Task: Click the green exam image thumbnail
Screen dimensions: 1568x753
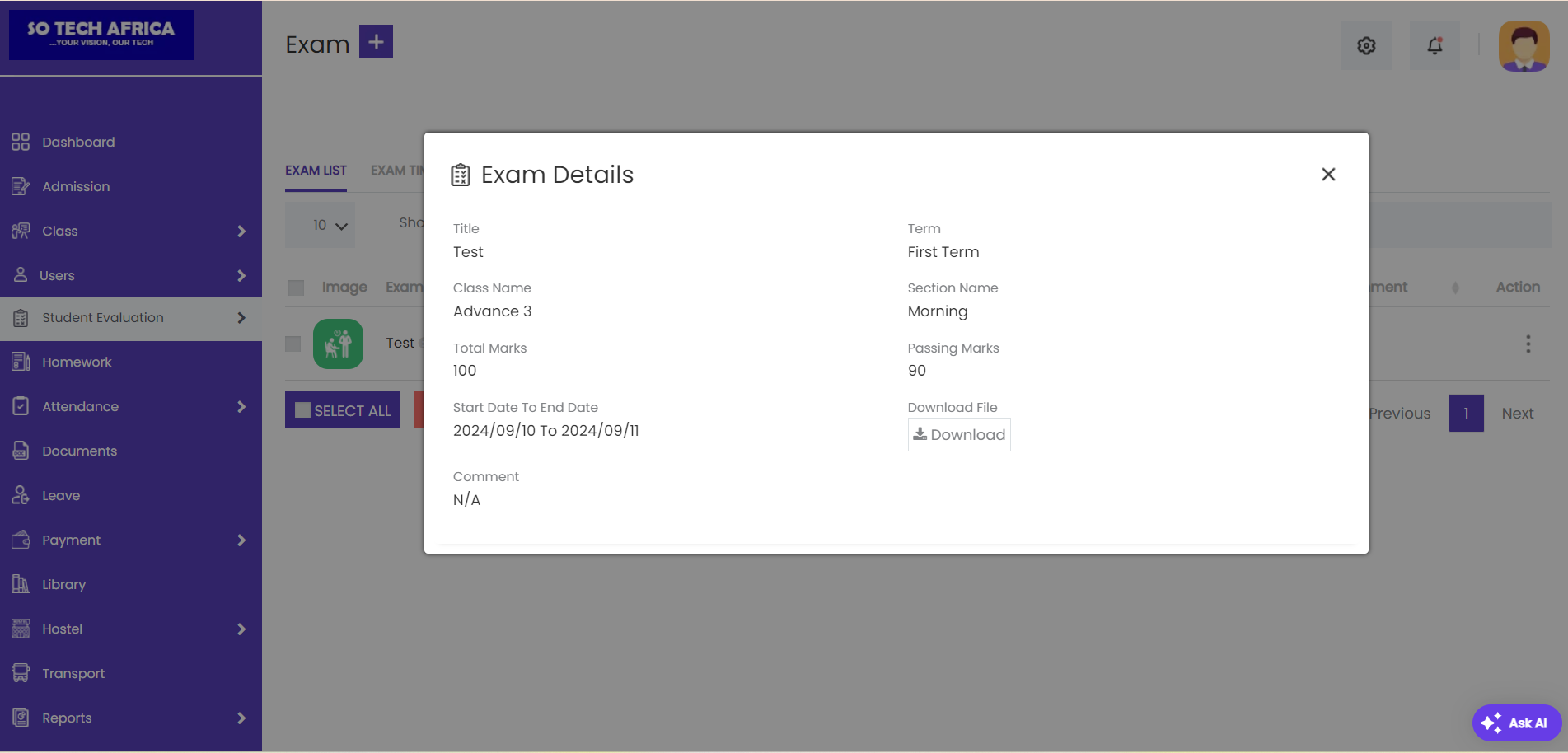Action: tap(338, 344)
